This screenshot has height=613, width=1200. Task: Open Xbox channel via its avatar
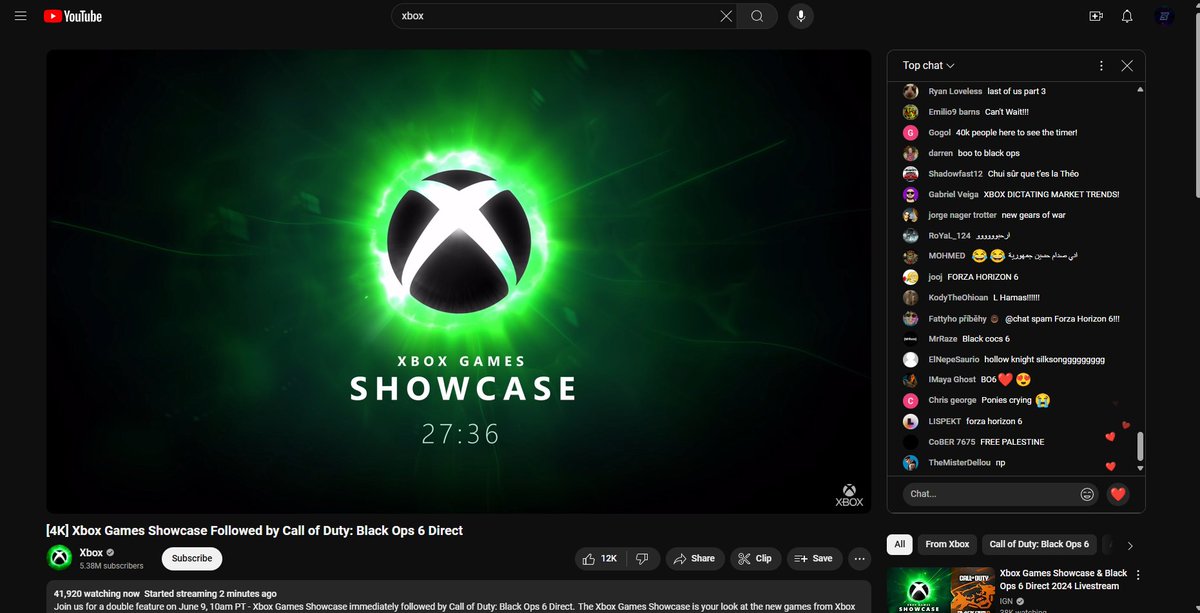(x=60, y=558)
